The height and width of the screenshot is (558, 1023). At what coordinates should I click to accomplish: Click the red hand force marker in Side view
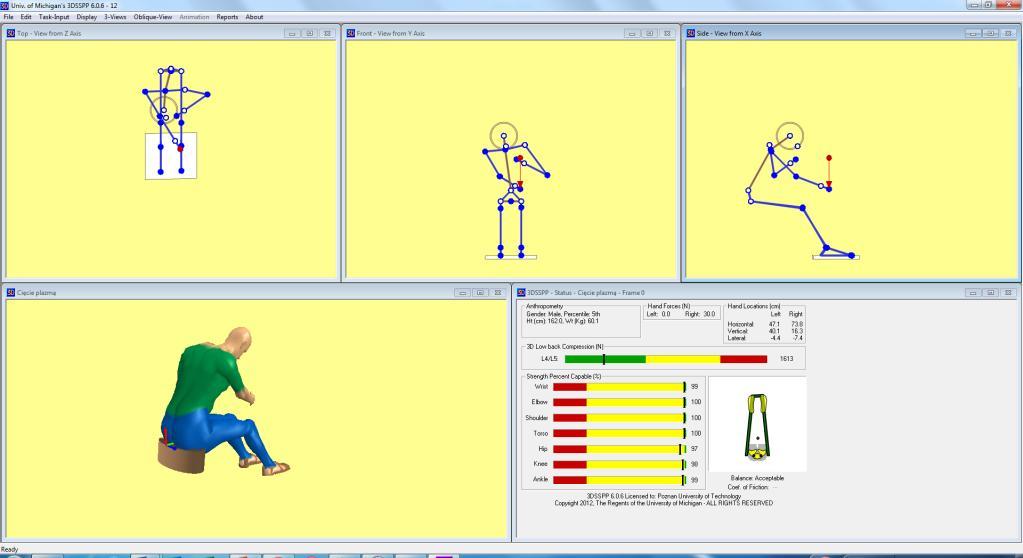[x=829, y=158]
